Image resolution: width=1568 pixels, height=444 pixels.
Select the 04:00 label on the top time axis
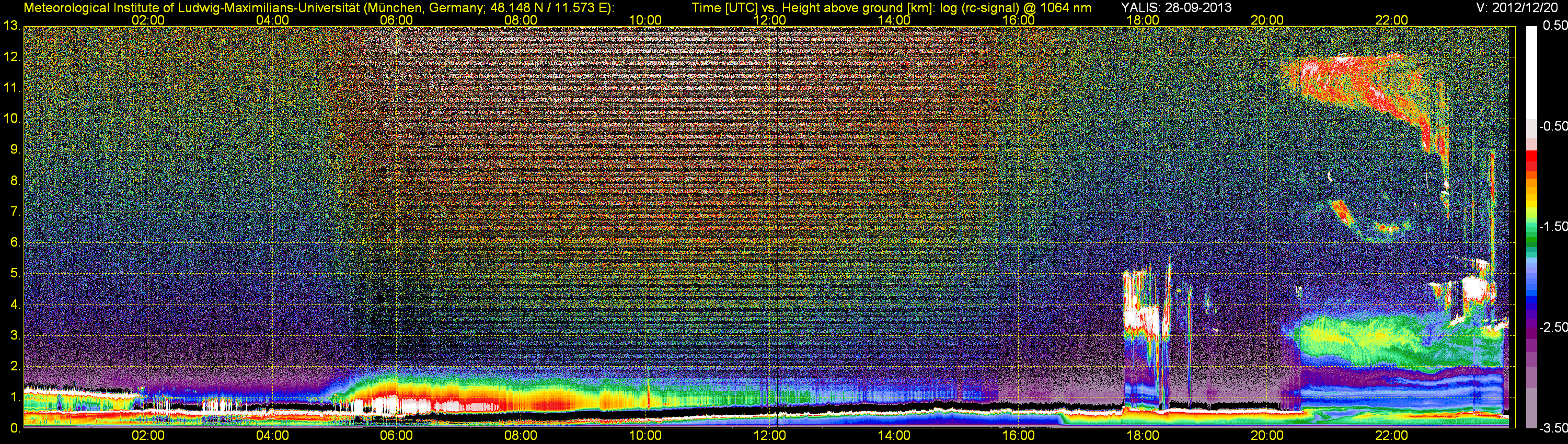(x=272, y=20)
